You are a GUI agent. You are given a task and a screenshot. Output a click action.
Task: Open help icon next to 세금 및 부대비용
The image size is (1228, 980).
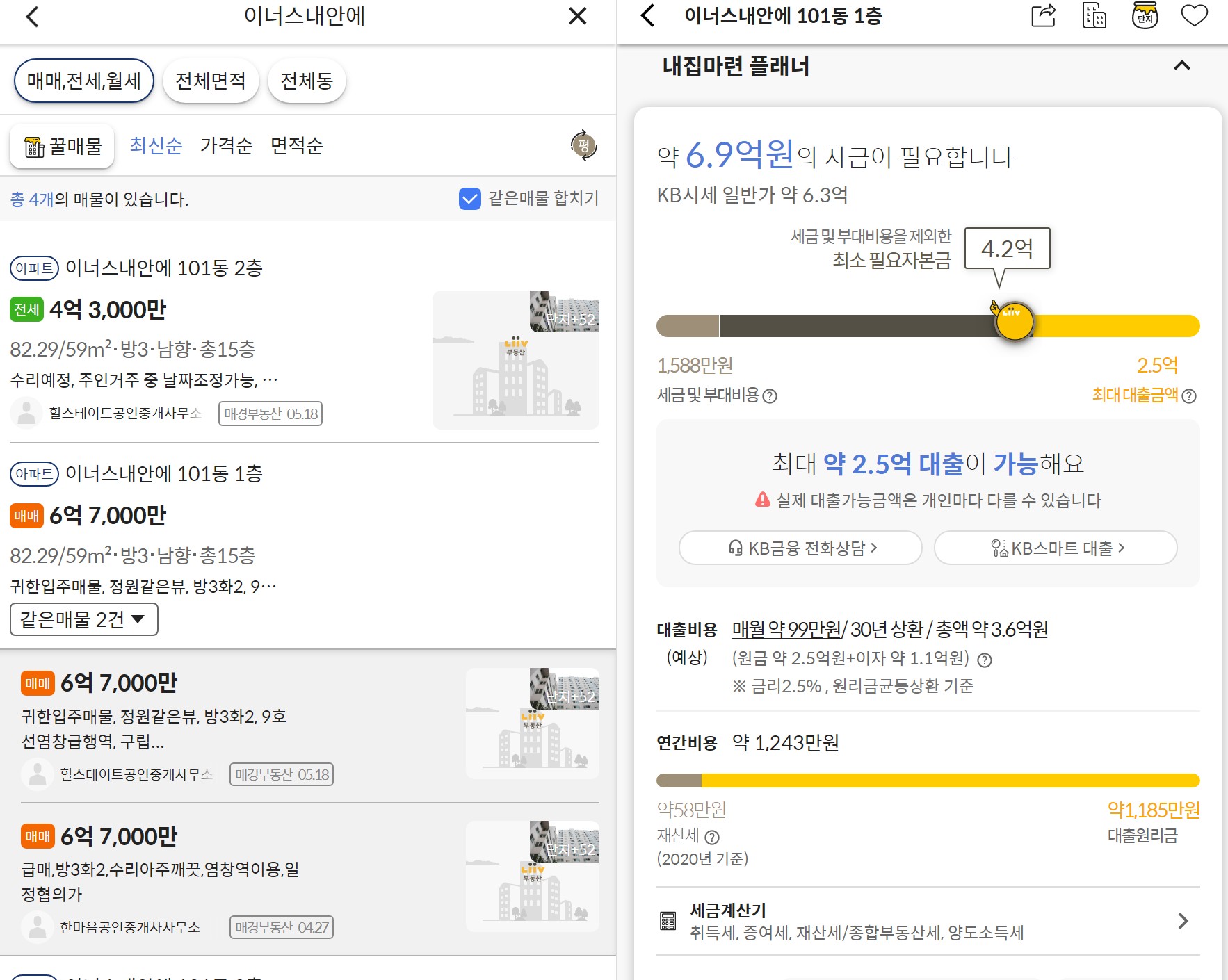(770, 396)
